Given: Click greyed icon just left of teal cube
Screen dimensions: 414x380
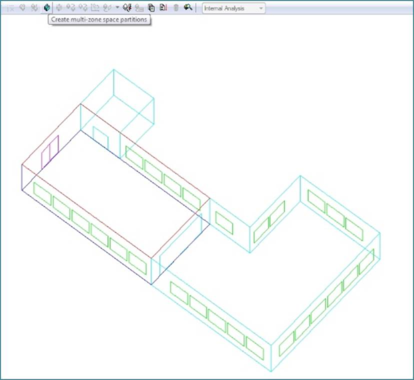Looking at the screenshot, I should pos(34,7).
